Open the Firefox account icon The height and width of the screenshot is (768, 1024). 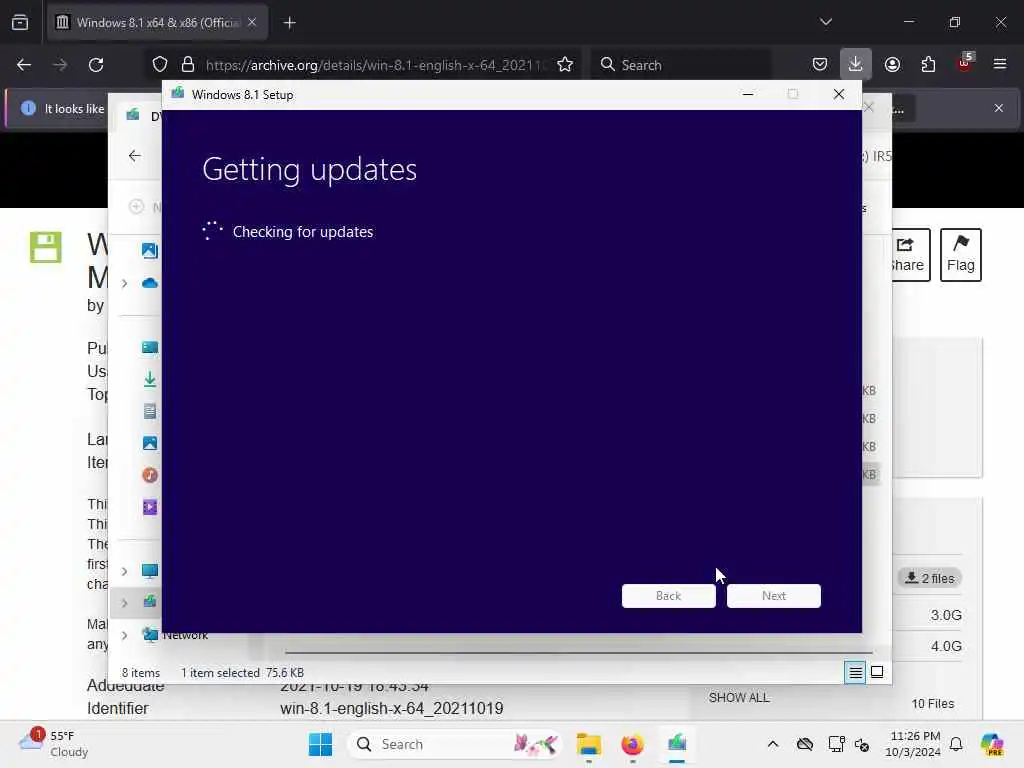(892, 65)
